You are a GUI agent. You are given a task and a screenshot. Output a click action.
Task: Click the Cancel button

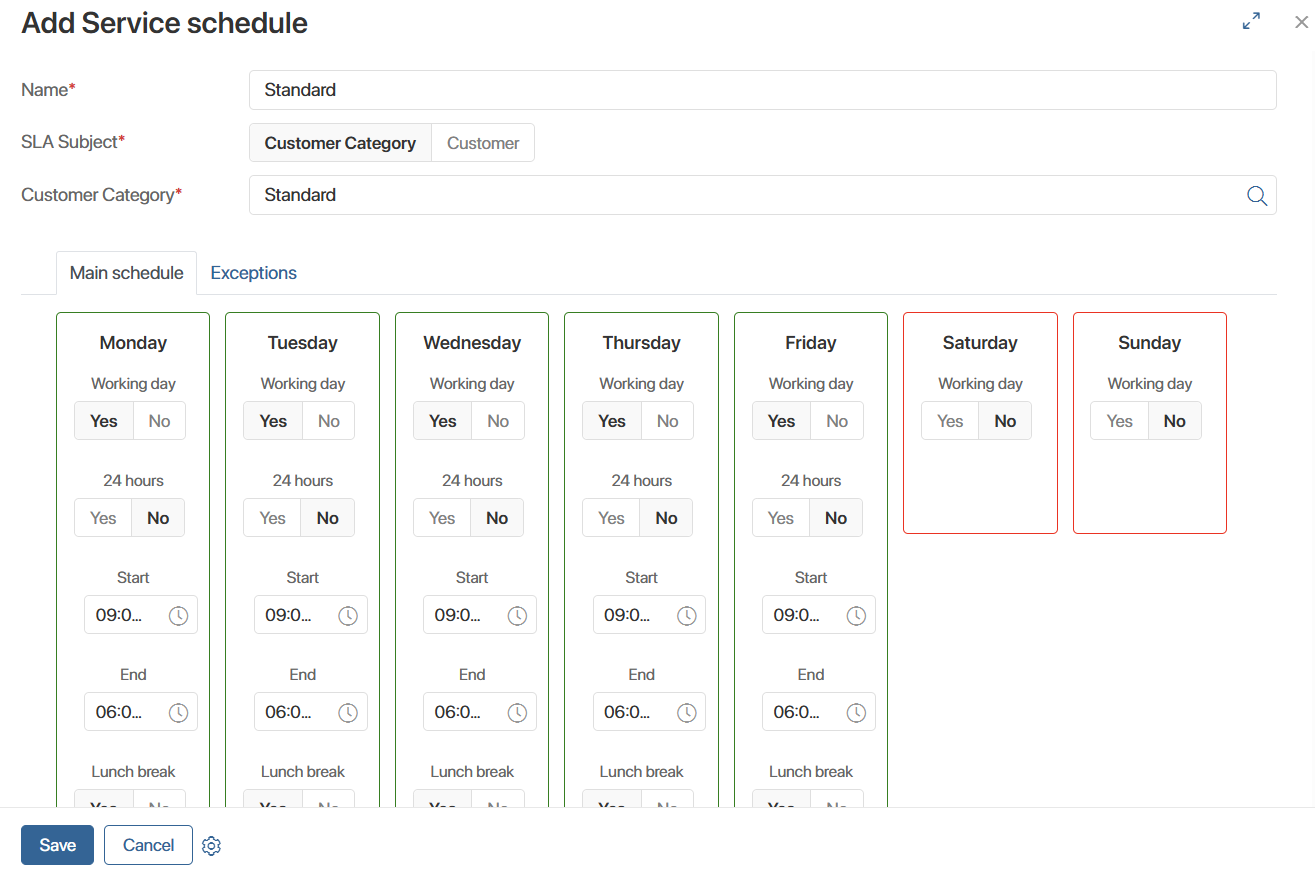point(148,845)
